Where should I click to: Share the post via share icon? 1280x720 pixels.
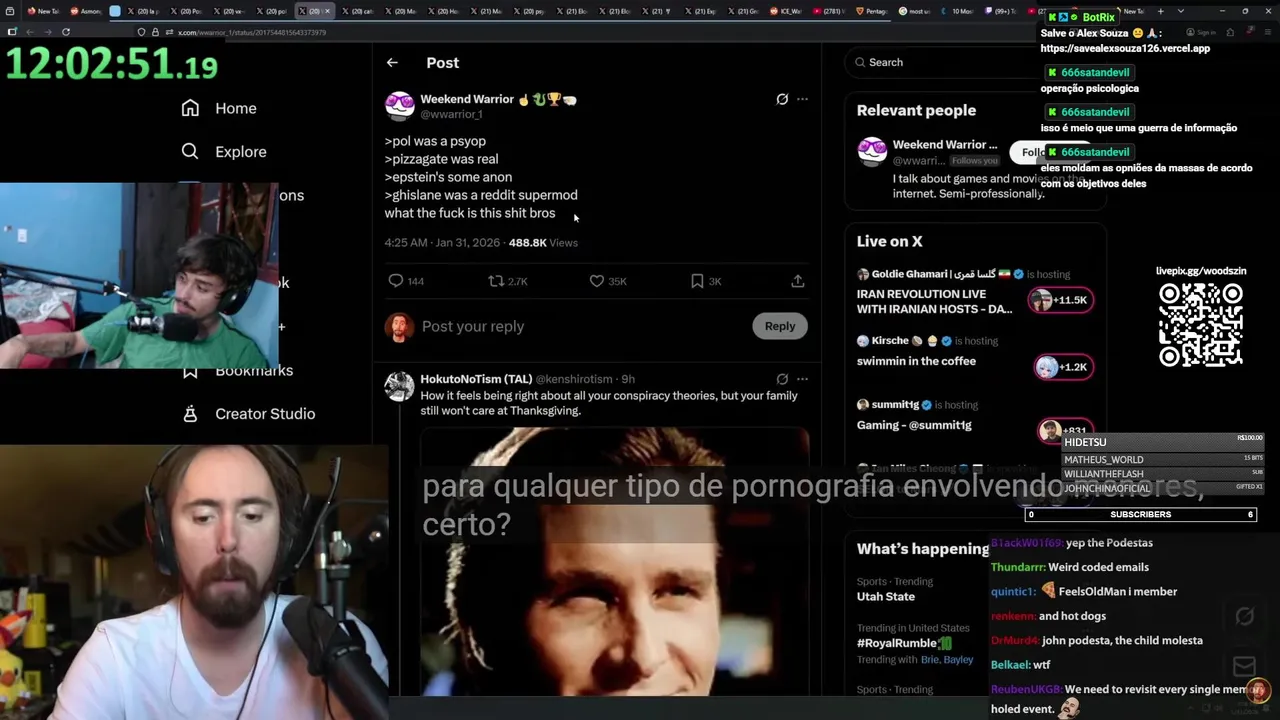point(798,281)
